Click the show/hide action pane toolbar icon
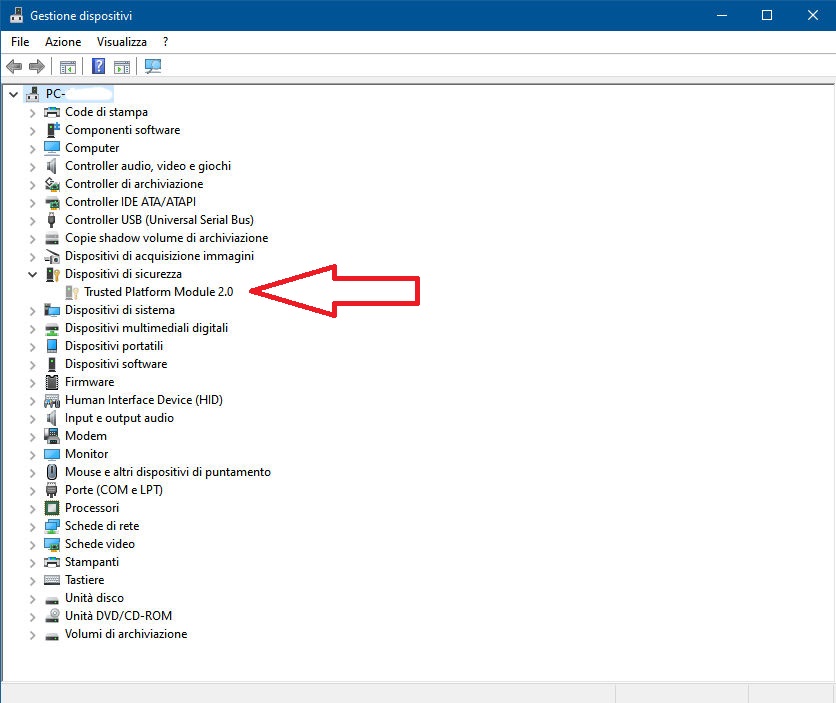The height and width of the screenshot is (703, 836). [122, 67]
